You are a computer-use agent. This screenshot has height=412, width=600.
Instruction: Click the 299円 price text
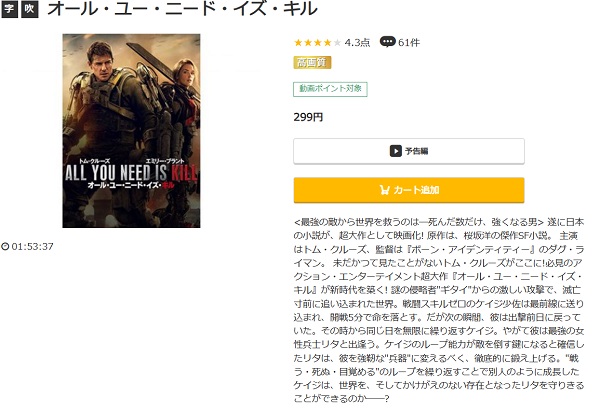tap(308, 117)
